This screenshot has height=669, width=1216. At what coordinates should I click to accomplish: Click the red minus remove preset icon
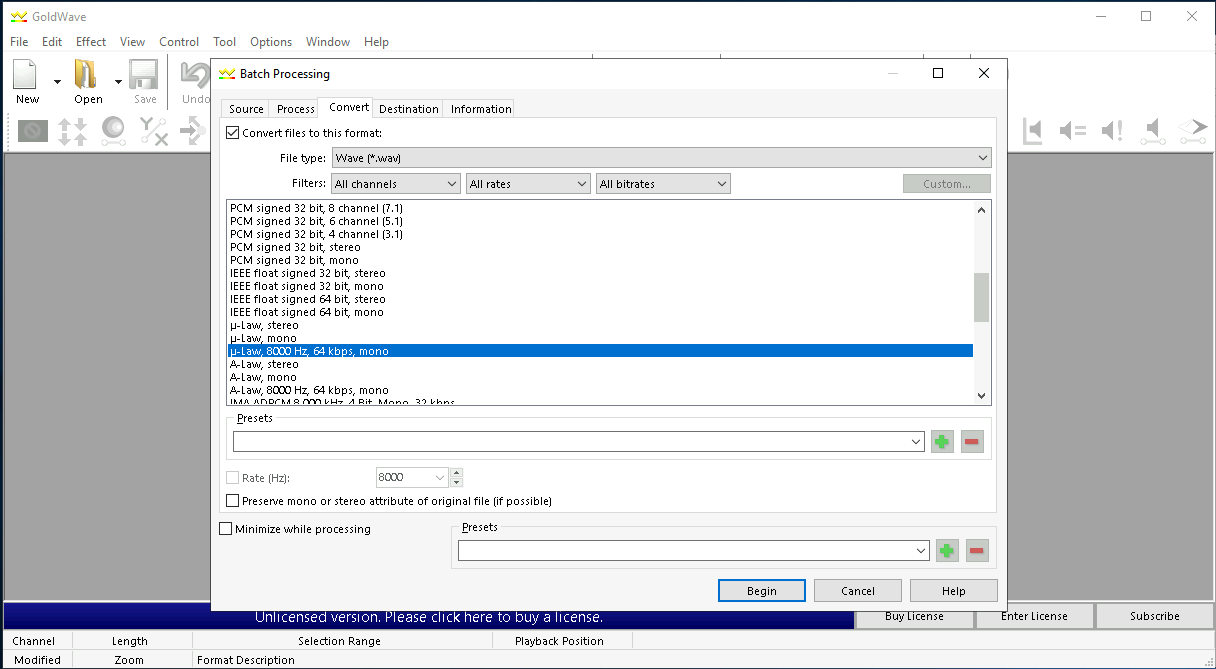[x=972, y=442]
